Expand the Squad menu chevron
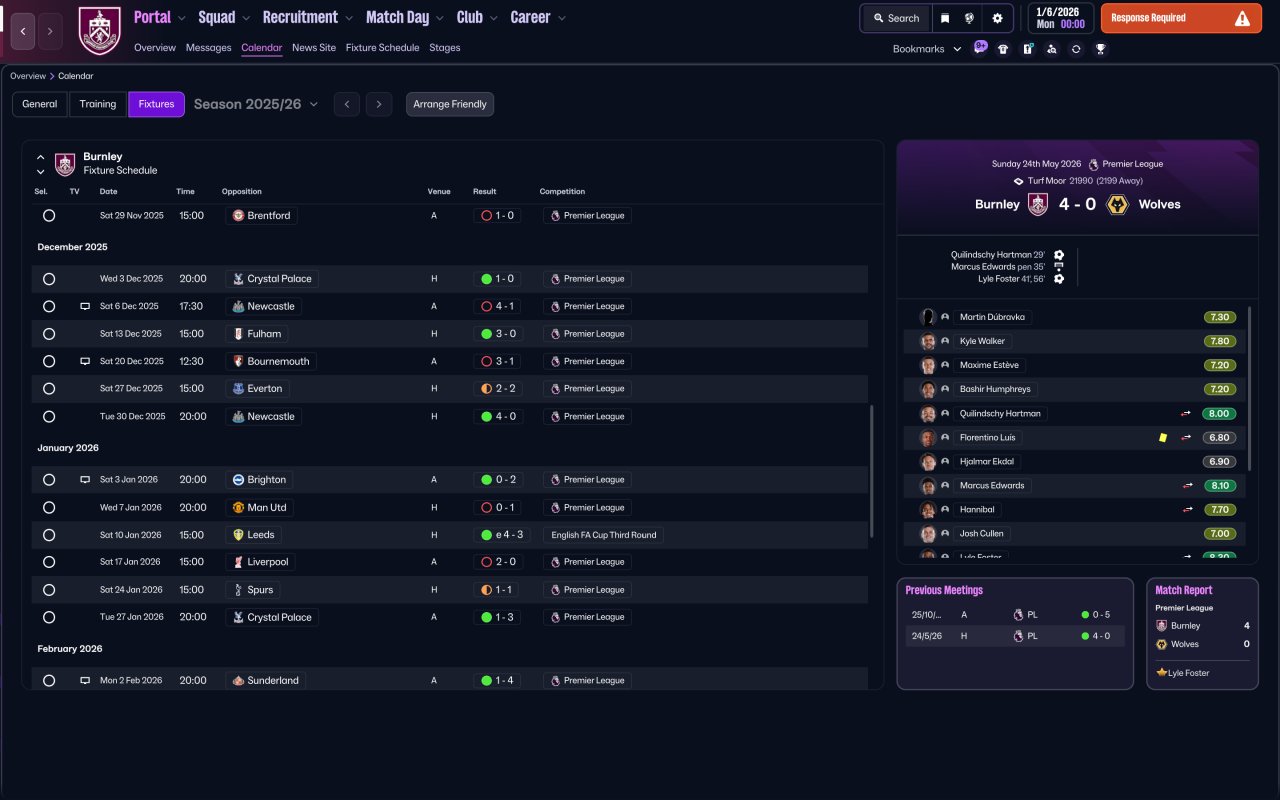Viewport: 1280px width, 800px height. (x=246, y=18)
